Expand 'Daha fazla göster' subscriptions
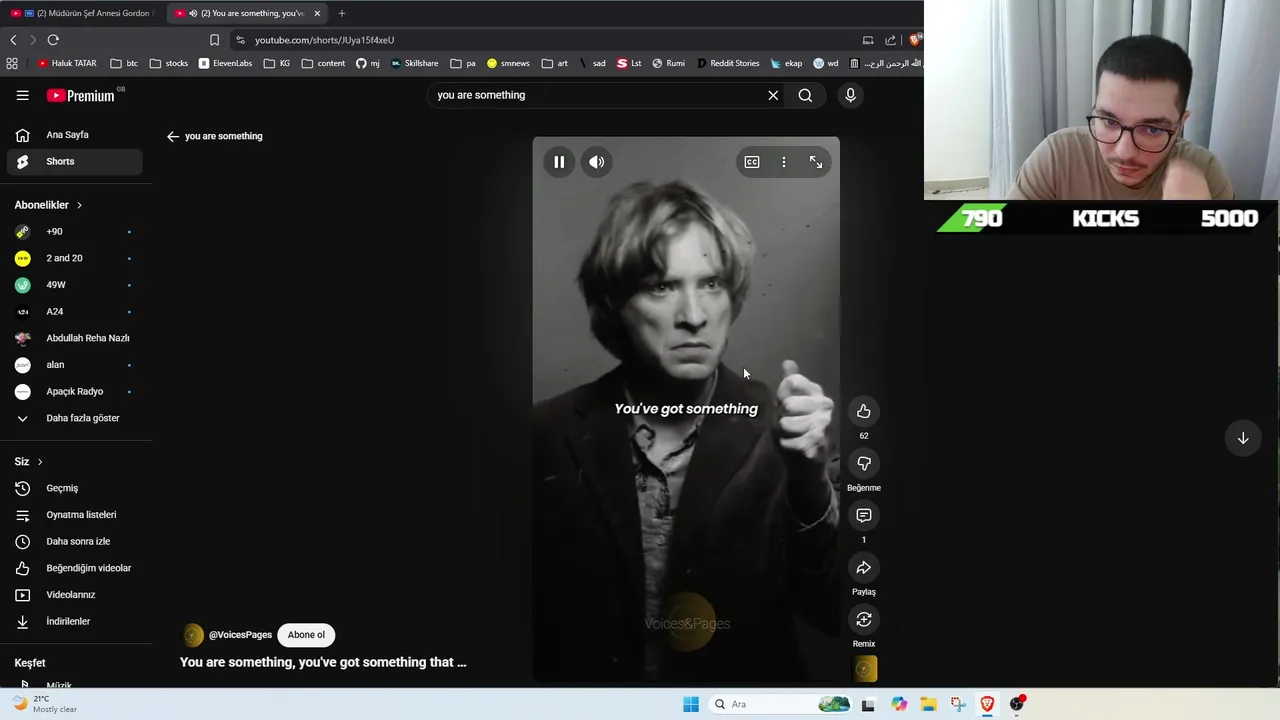The height and width of the screenshot is (720, 1280). 74,418
